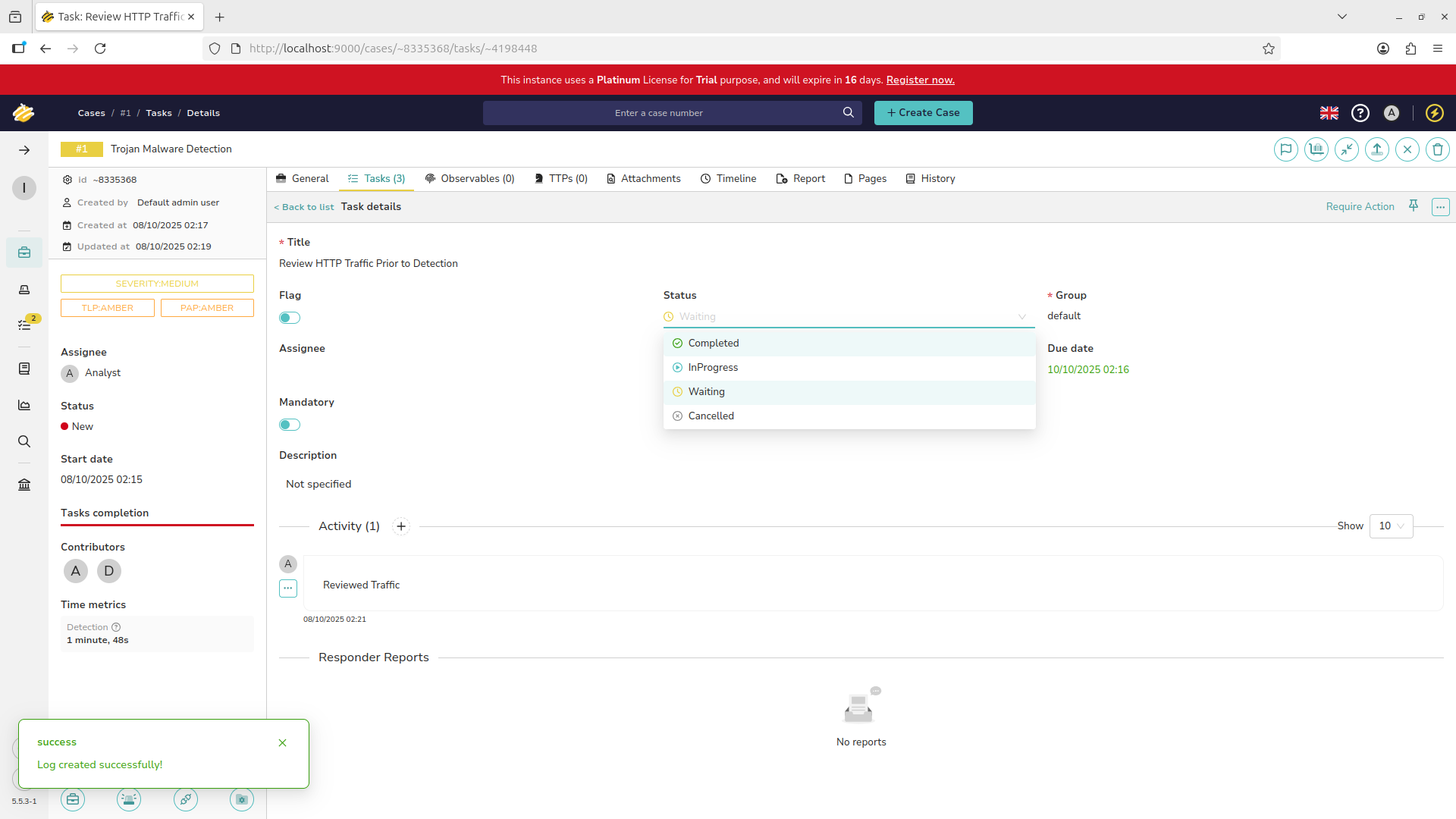Image resolution: width=1456 pixels, height=819 pixels.
Task: Expand the left sidebar with the arrow
Action: 24,150
